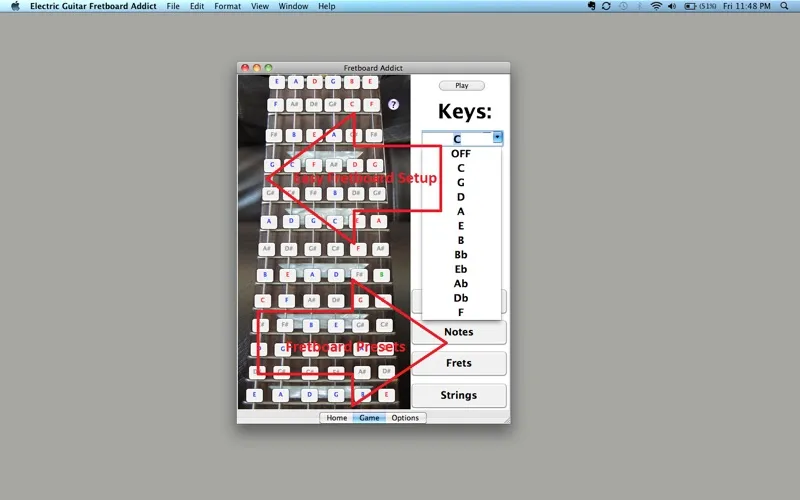The height and width of the screenshot is (500, 800).
Task: Toggle the ninth-fret G# note button
Action: coord(359,324)
